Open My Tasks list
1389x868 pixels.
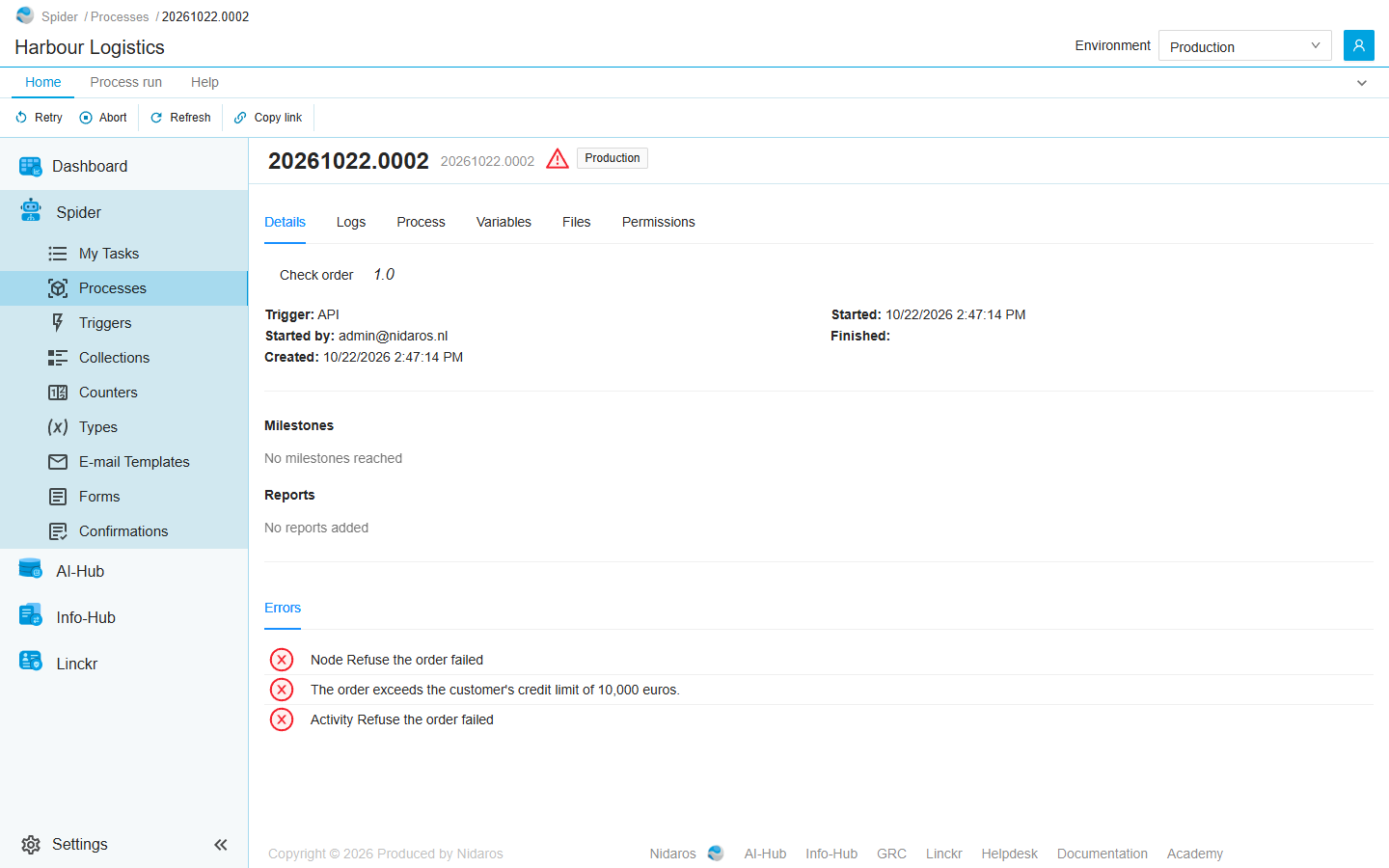click(123, 254)
